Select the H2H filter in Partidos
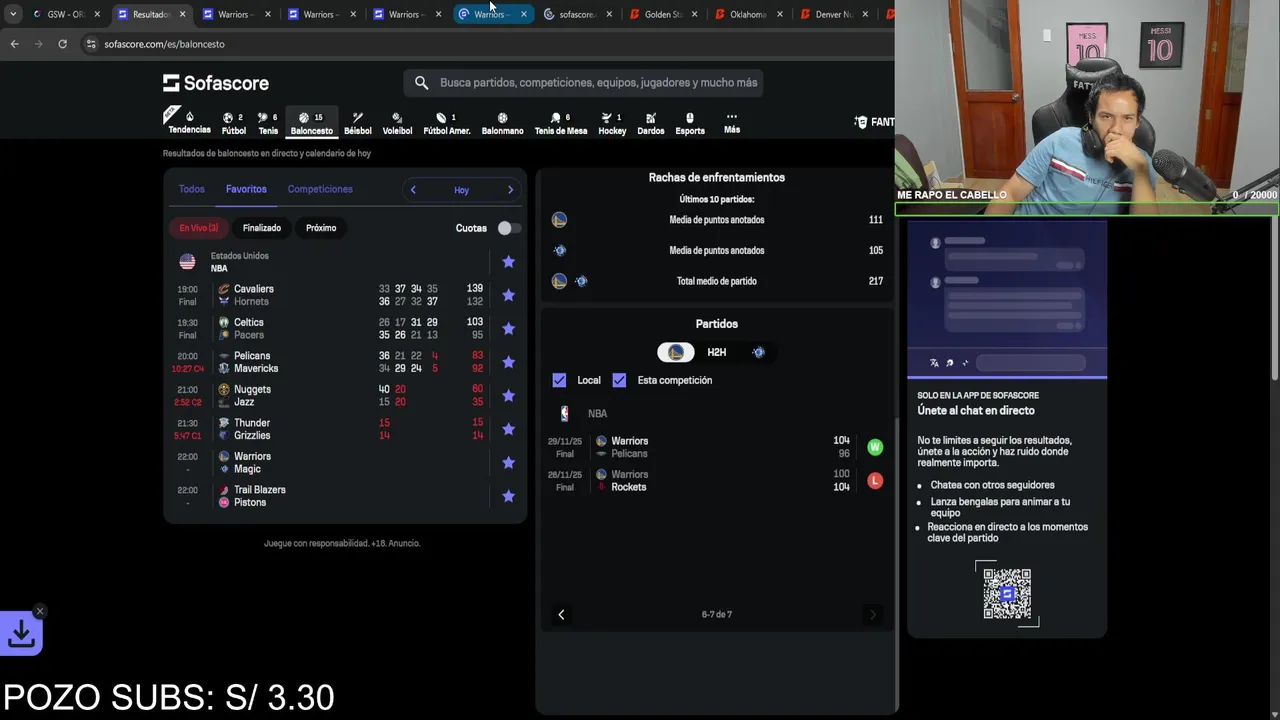 [717, 352]
